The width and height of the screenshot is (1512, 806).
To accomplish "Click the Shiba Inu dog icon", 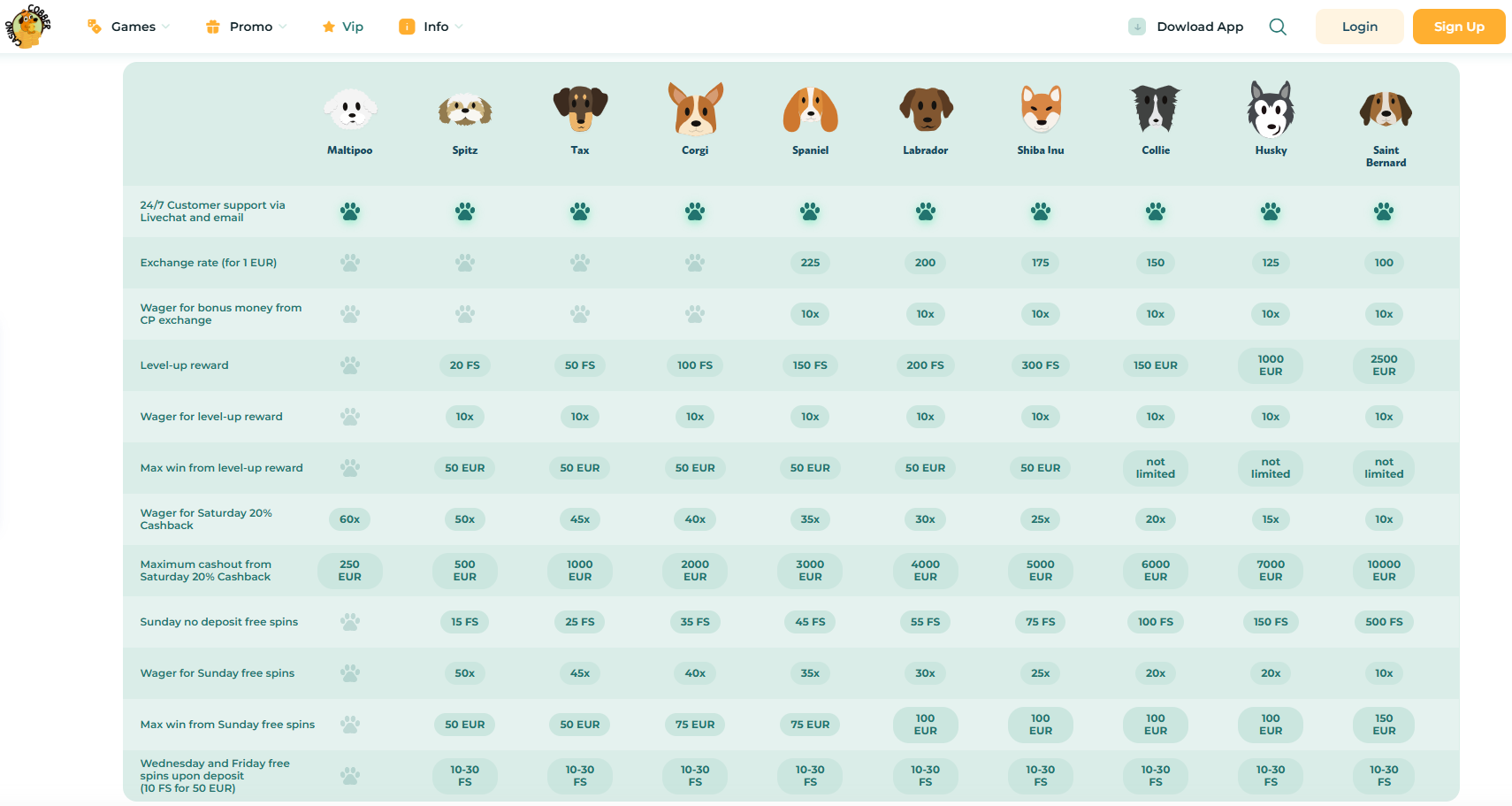I will [x=1041, y=110].
